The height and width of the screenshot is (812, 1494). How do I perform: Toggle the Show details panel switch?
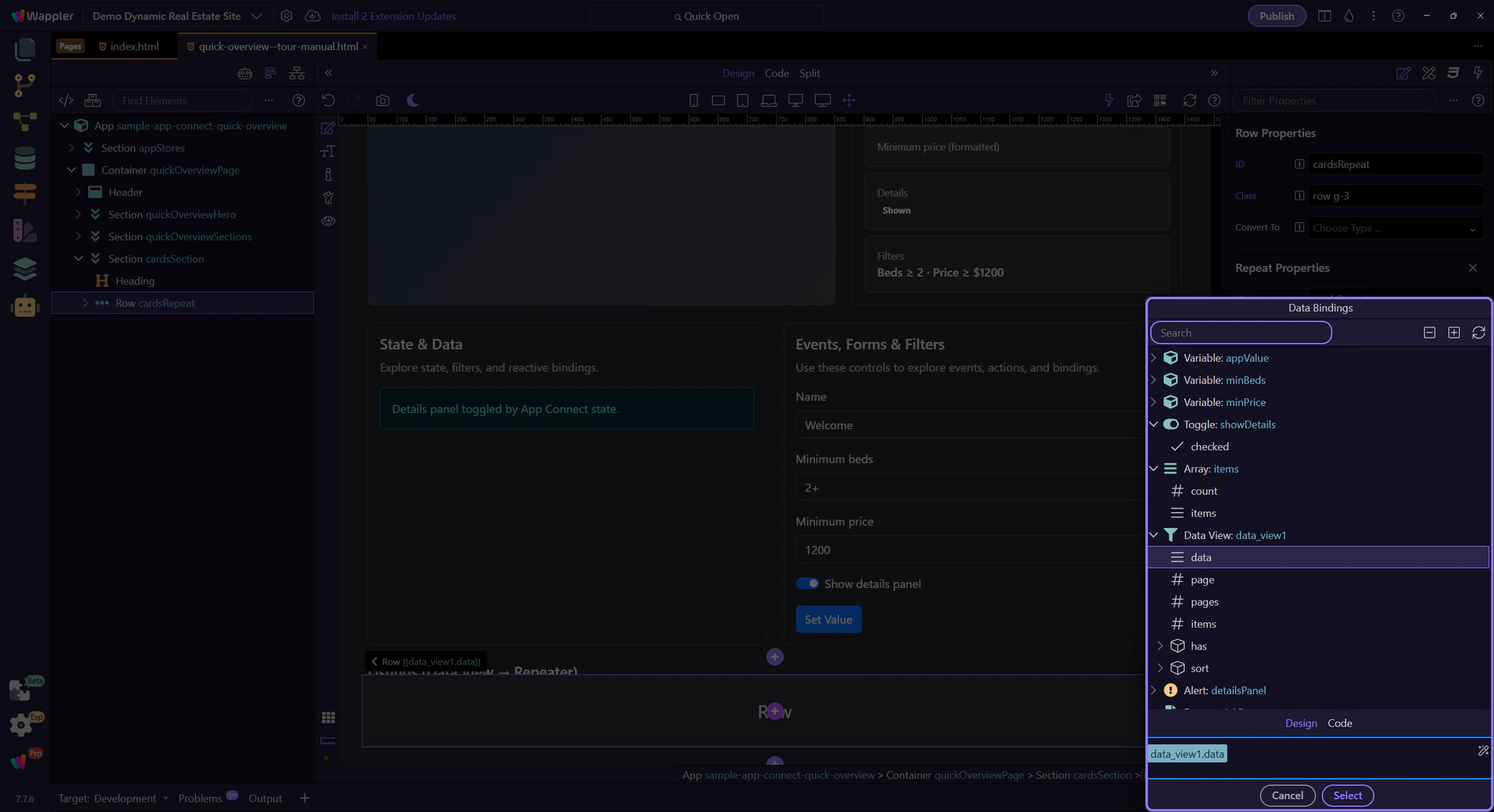807,584
